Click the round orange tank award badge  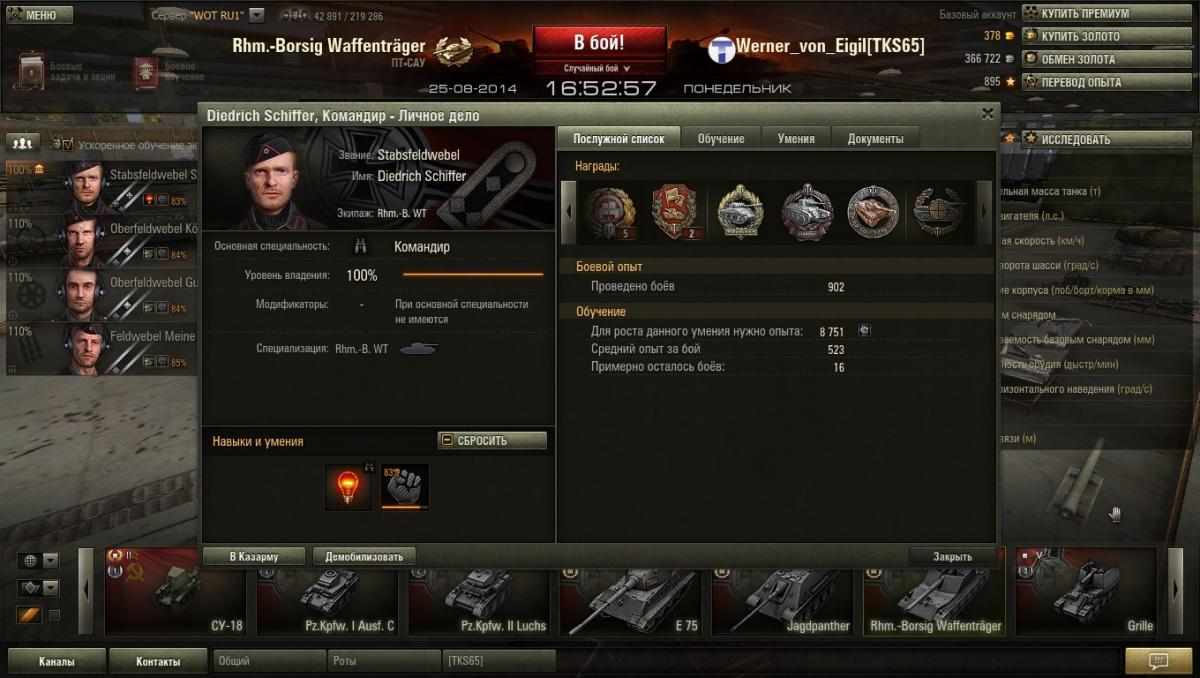click(x=873, y=212)
